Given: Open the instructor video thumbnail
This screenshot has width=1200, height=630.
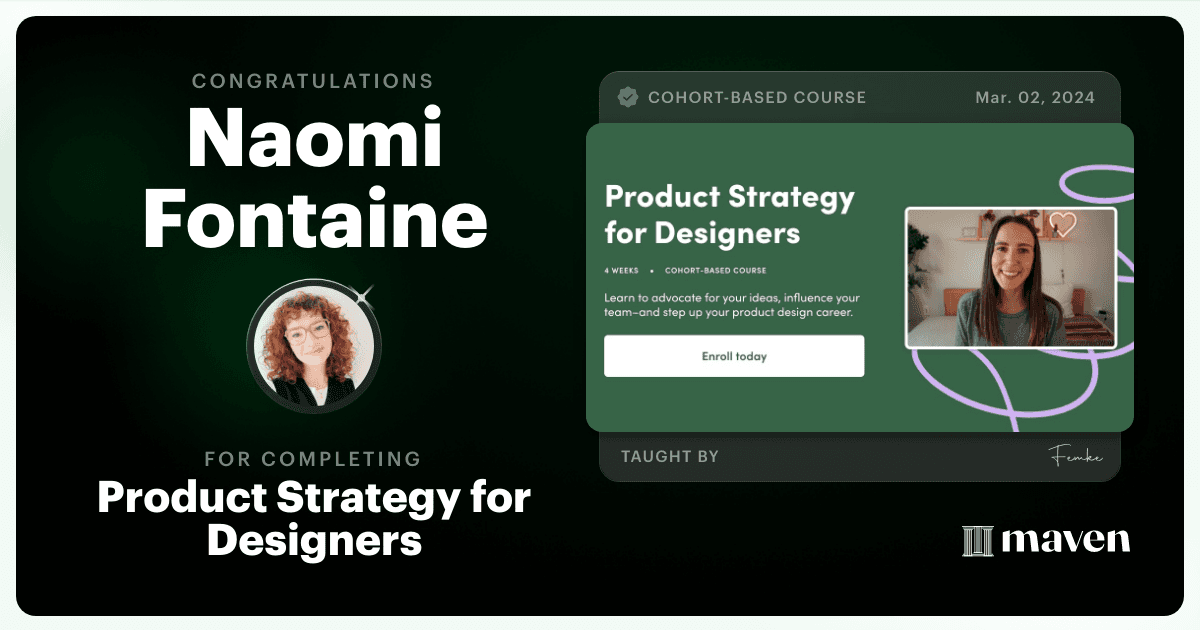Looking at the screenshot, I should pyautogui.click(x=1010, y=277).
